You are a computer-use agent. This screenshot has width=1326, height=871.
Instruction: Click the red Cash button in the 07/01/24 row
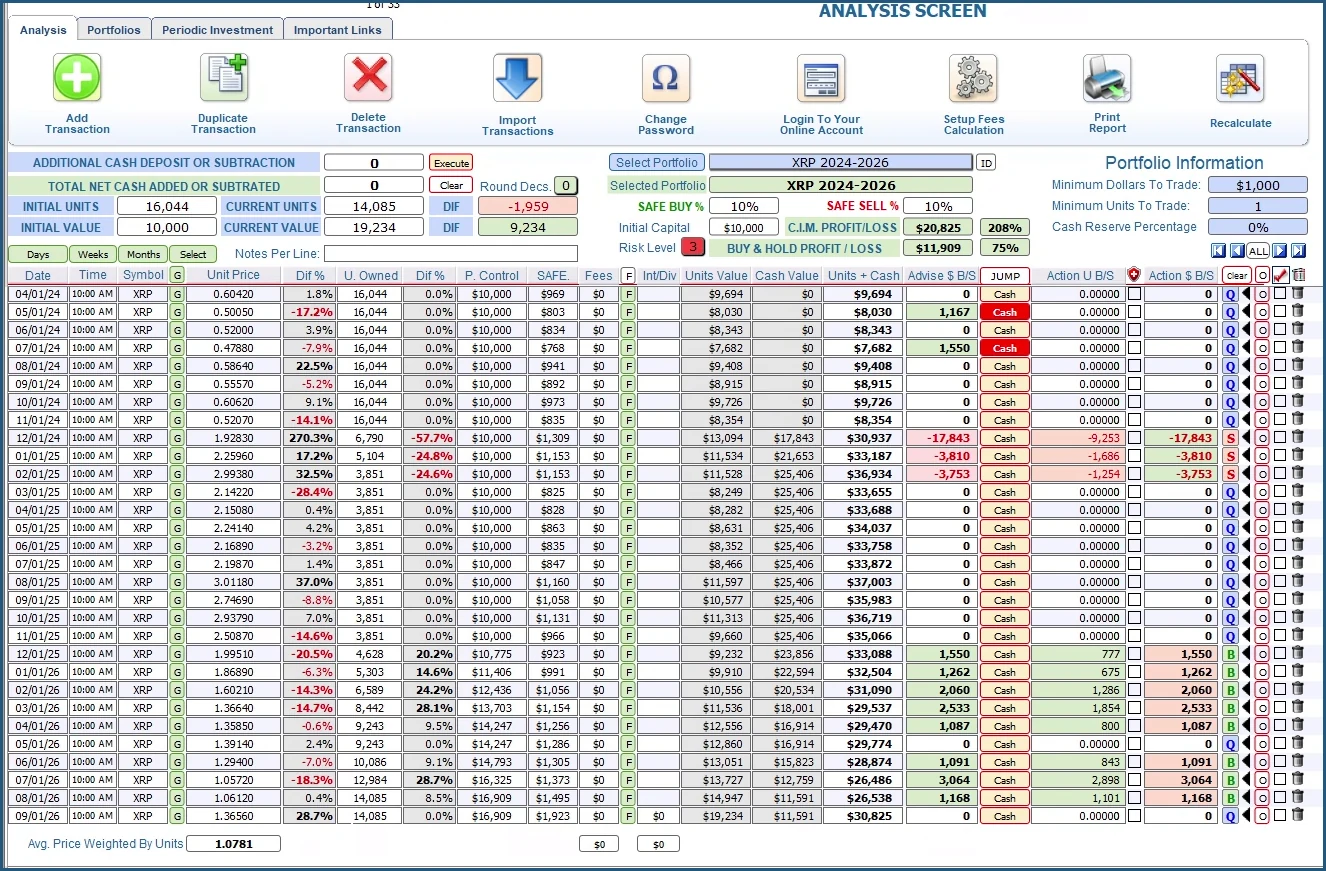tap(1005, 348)
